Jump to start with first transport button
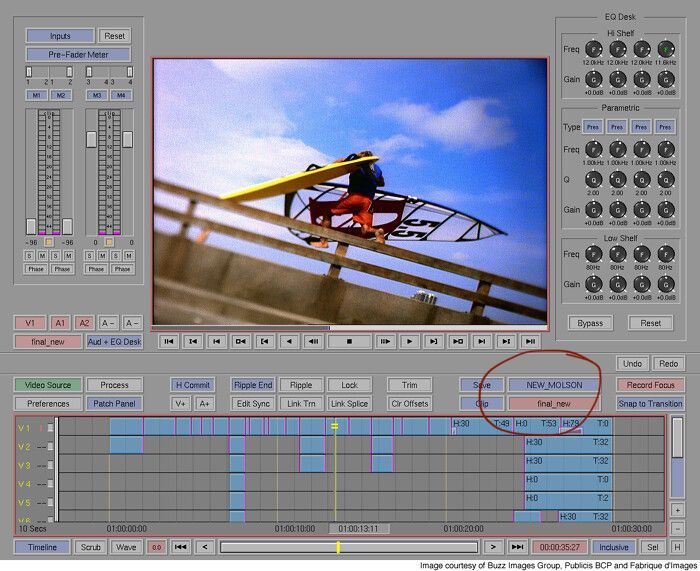 pyautogui.click(x=169, y=342)
